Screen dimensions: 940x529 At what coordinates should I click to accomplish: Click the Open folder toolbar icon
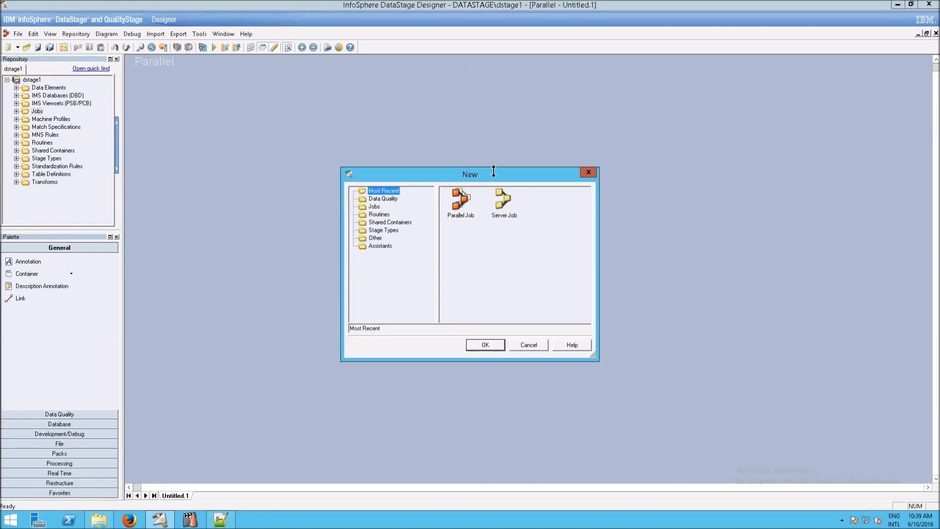[x=27, y=47]
